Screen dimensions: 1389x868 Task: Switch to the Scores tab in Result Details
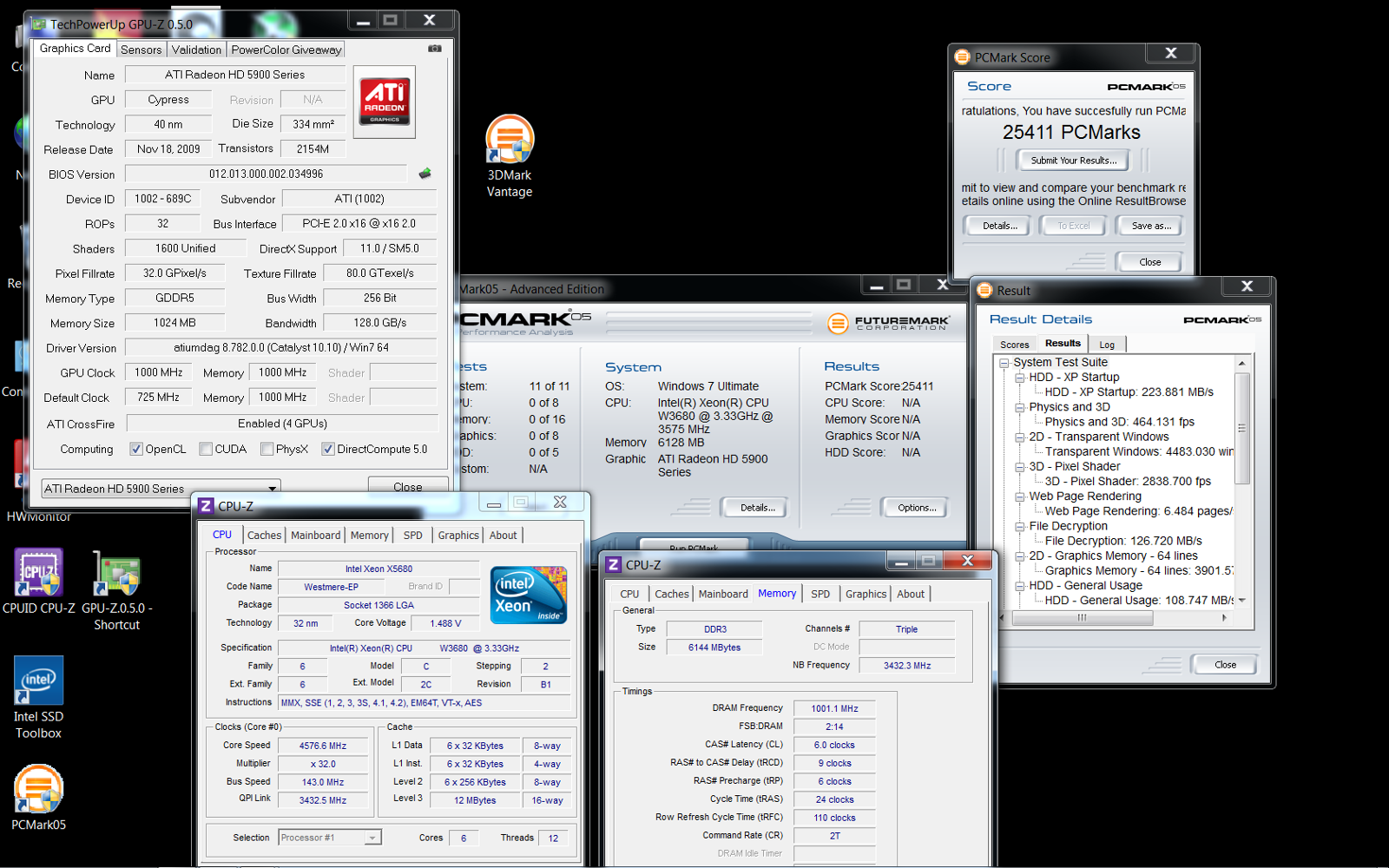[x=1014, y=345]
